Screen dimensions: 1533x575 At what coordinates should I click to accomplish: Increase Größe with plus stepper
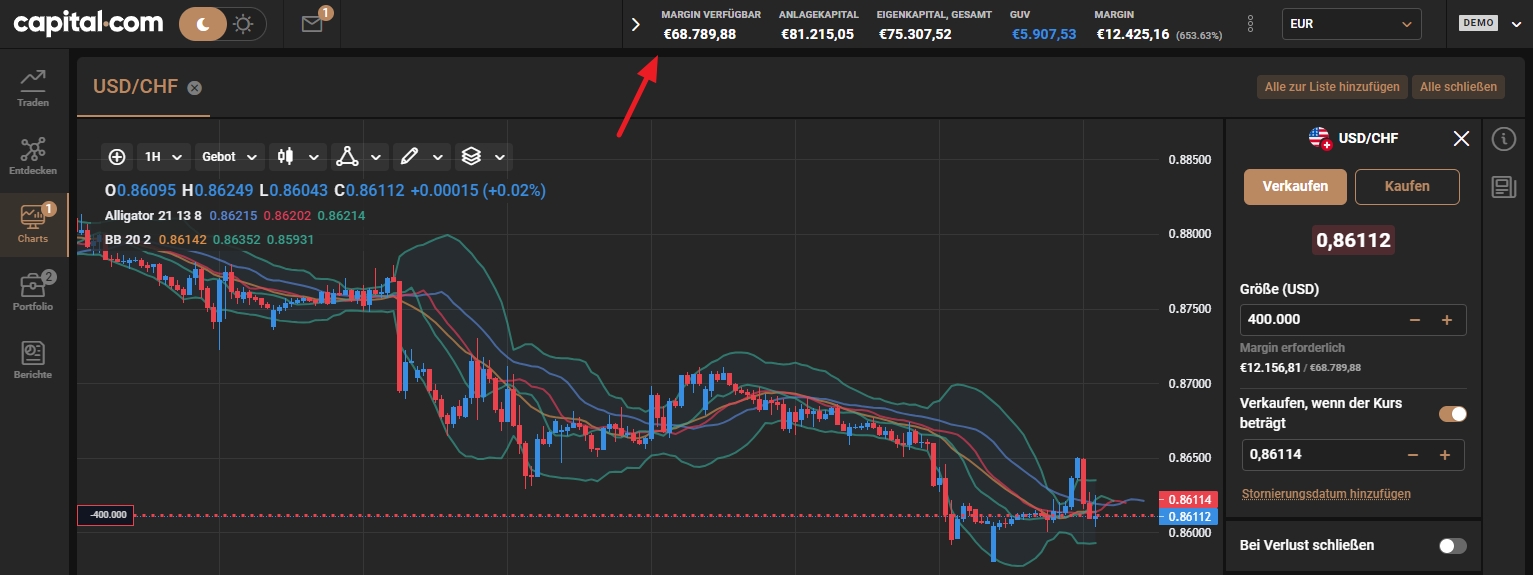pos(1446,320)
